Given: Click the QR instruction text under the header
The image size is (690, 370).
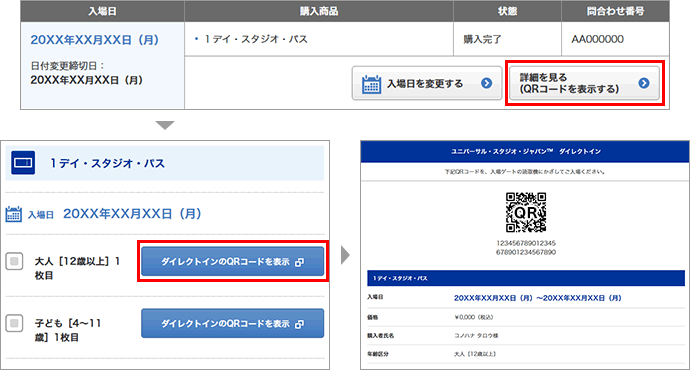Looking at the screenshot, I should (525, 172).
